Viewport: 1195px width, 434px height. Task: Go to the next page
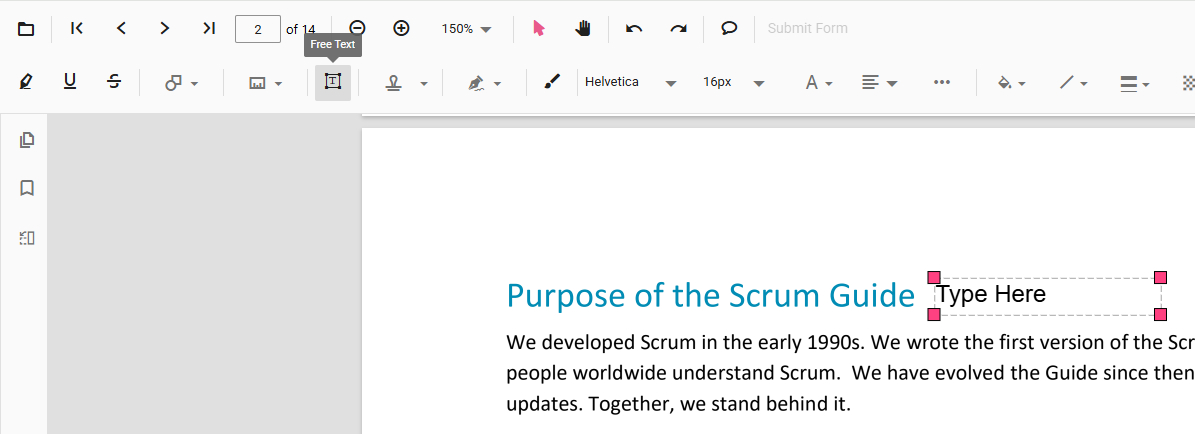point(165,29)
